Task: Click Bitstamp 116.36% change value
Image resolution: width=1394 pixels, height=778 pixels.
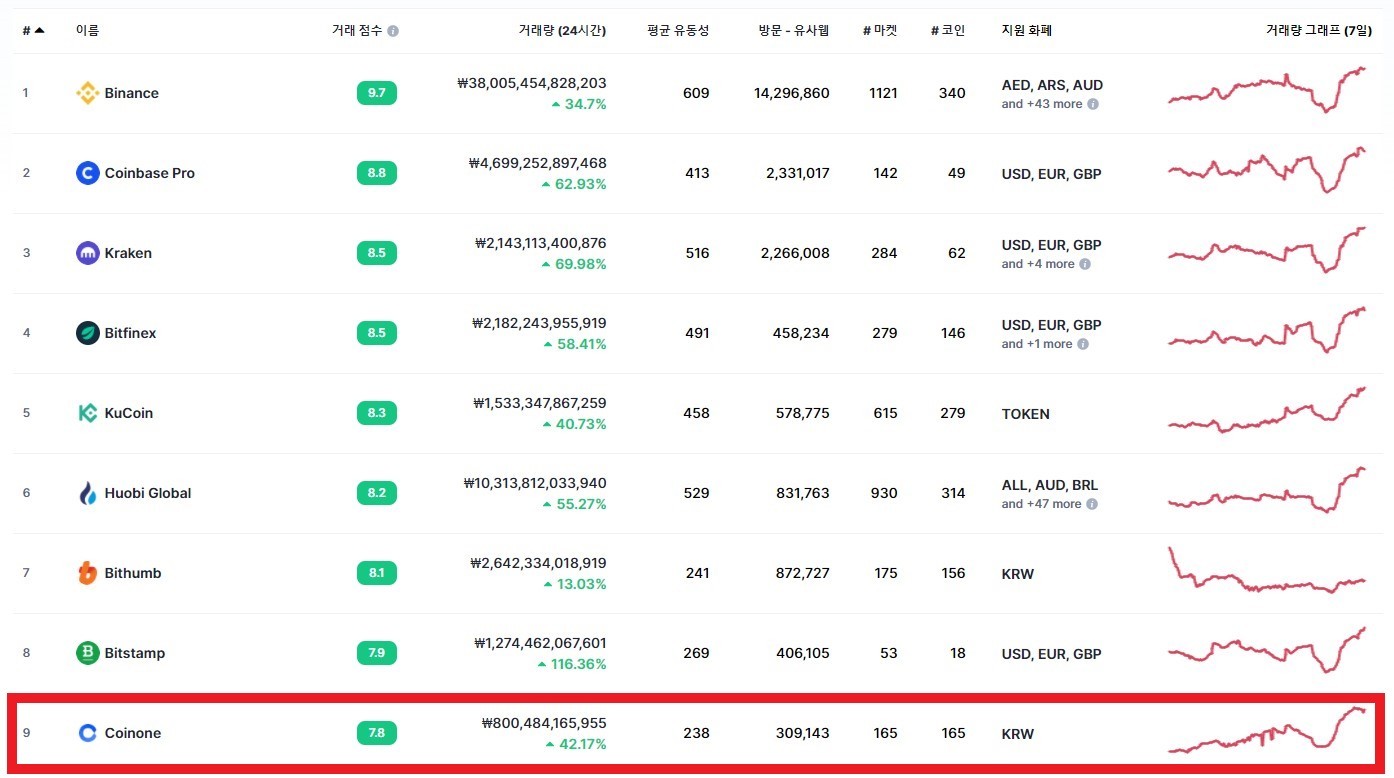Action: [x=579, y=664]
